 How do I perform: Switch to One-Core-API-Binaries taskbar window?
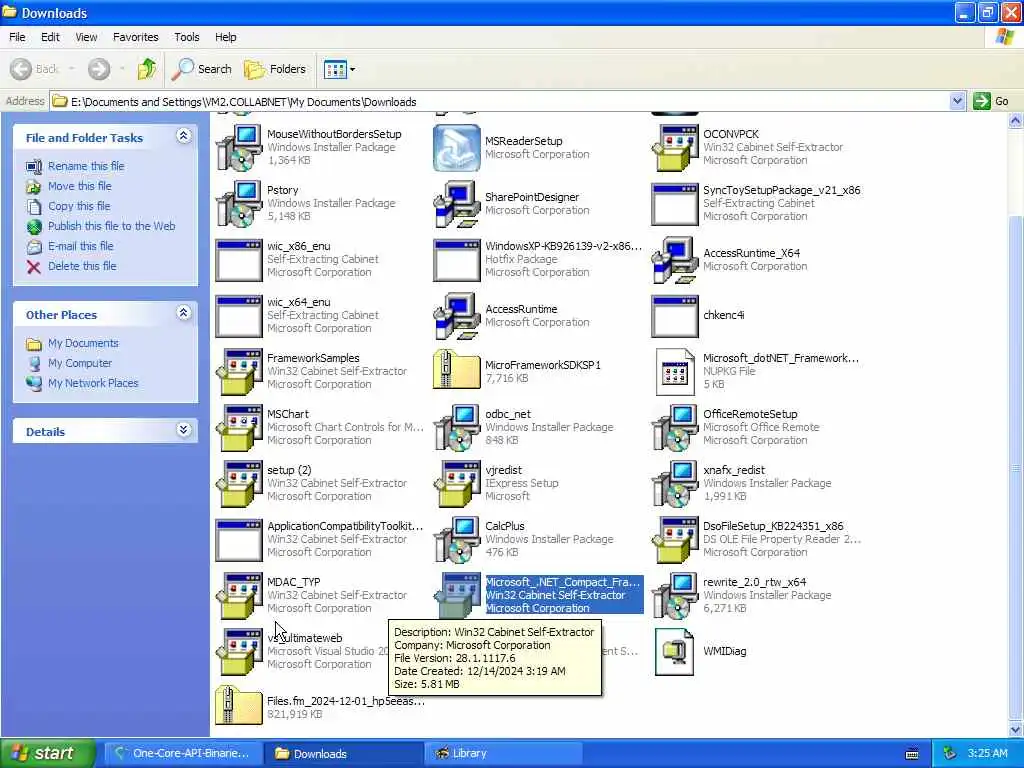point(182,753)
